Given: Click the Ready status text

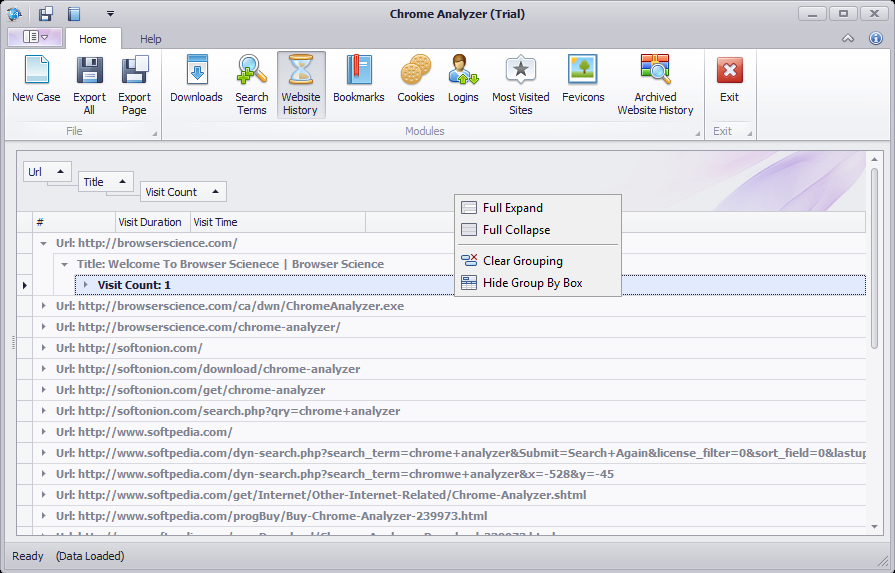Looking at the screenshot, I should point(27,556).
